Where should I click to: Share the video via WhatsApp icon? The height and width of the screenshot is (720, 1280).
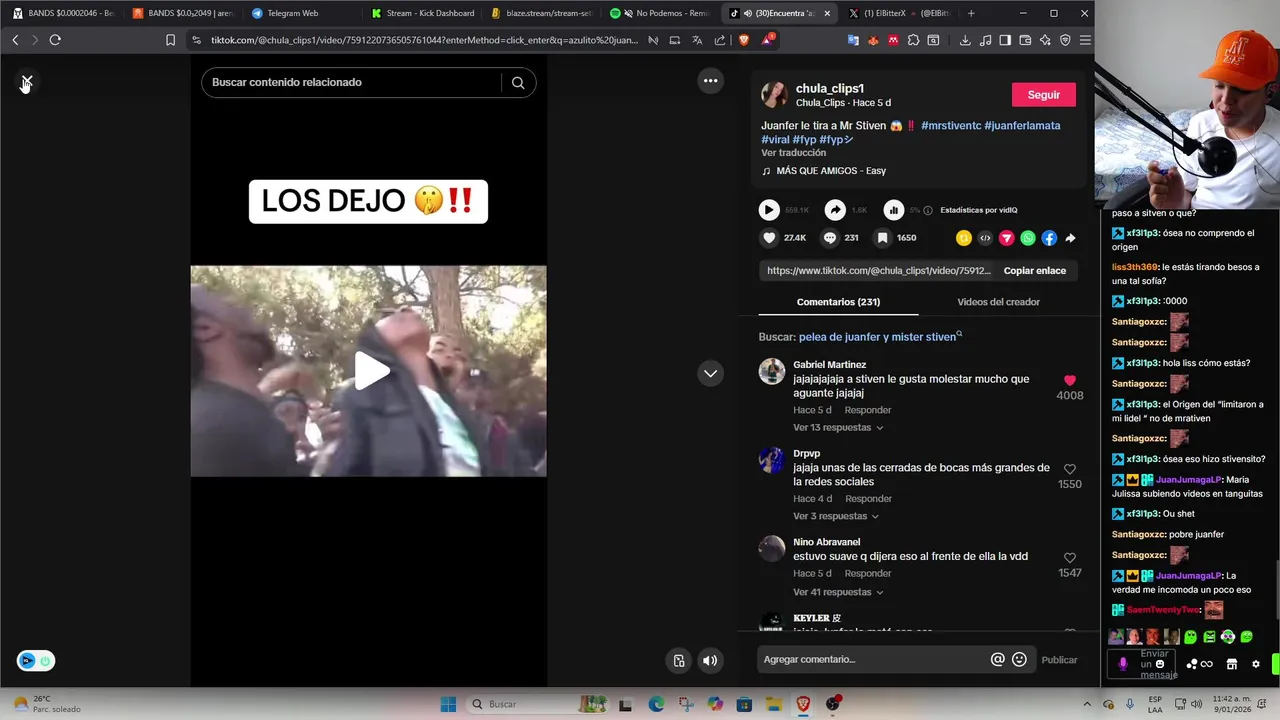tap(1028, 238)
